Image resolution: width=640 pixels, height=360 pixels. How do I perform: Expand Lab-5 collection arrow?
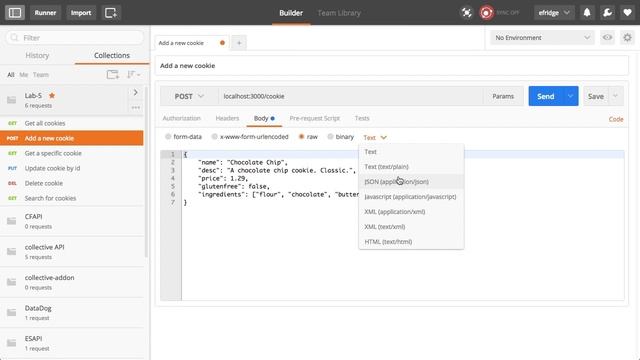(x=136, y=93)
